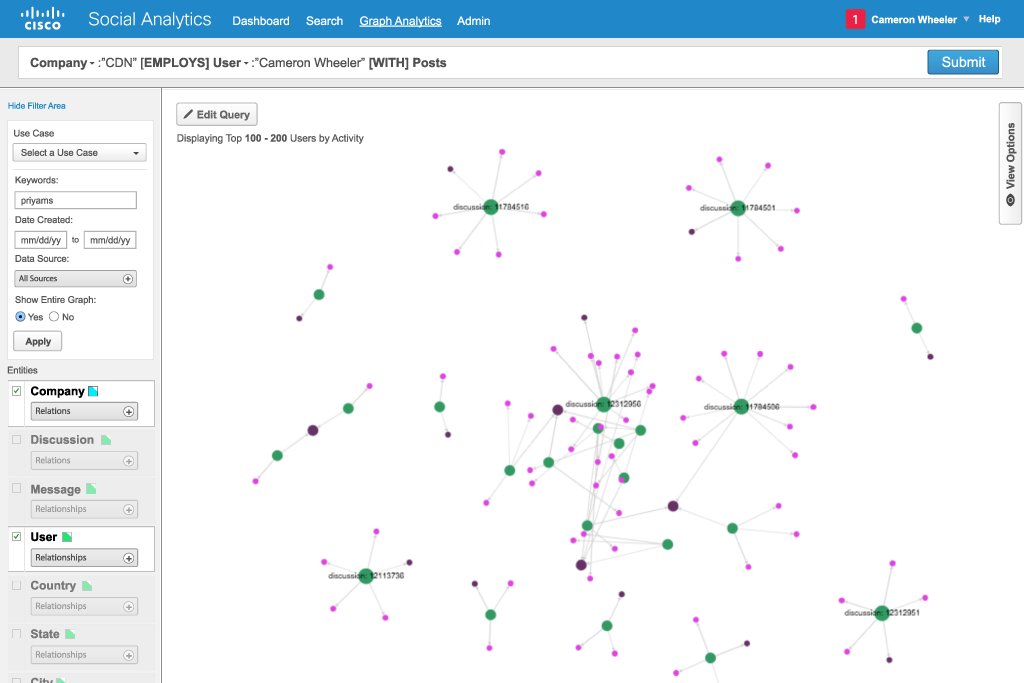Click the Keywords input field
Viewport: 1024px width, 683px height.
[76, 201]
